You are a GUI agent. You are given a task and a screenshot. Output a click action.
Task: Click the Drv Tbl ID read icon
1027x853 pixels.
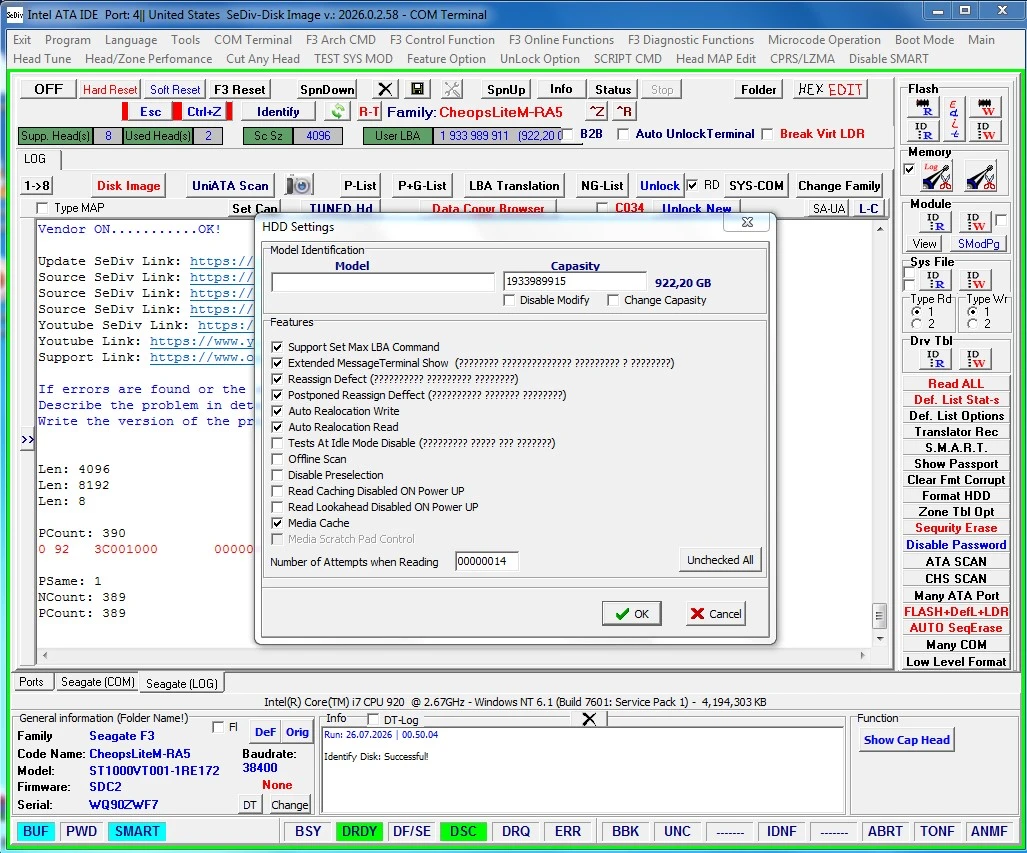[x=935, y=358]
